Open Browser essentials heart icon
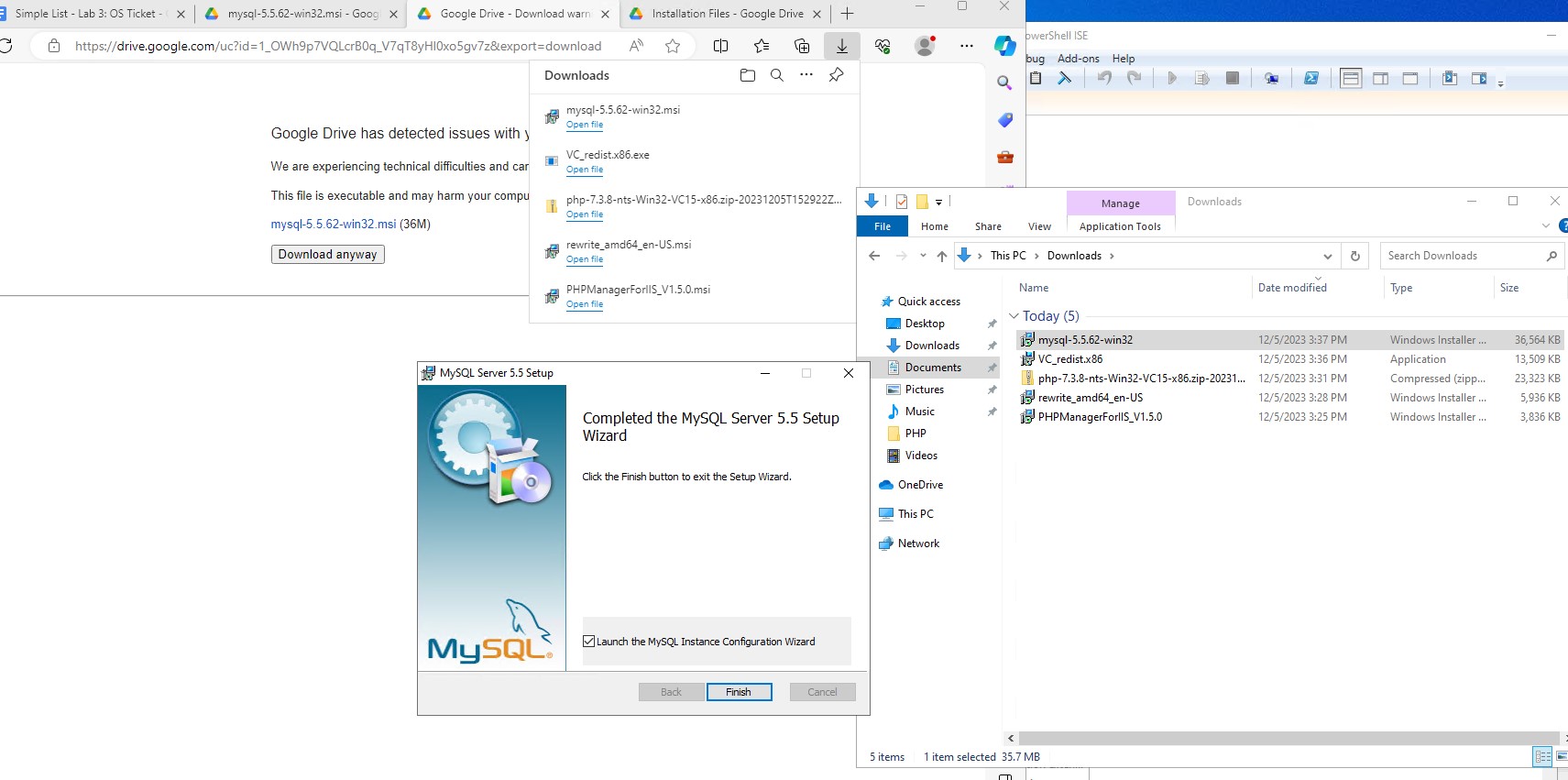The image size is (1568, 780). [883, 46]
